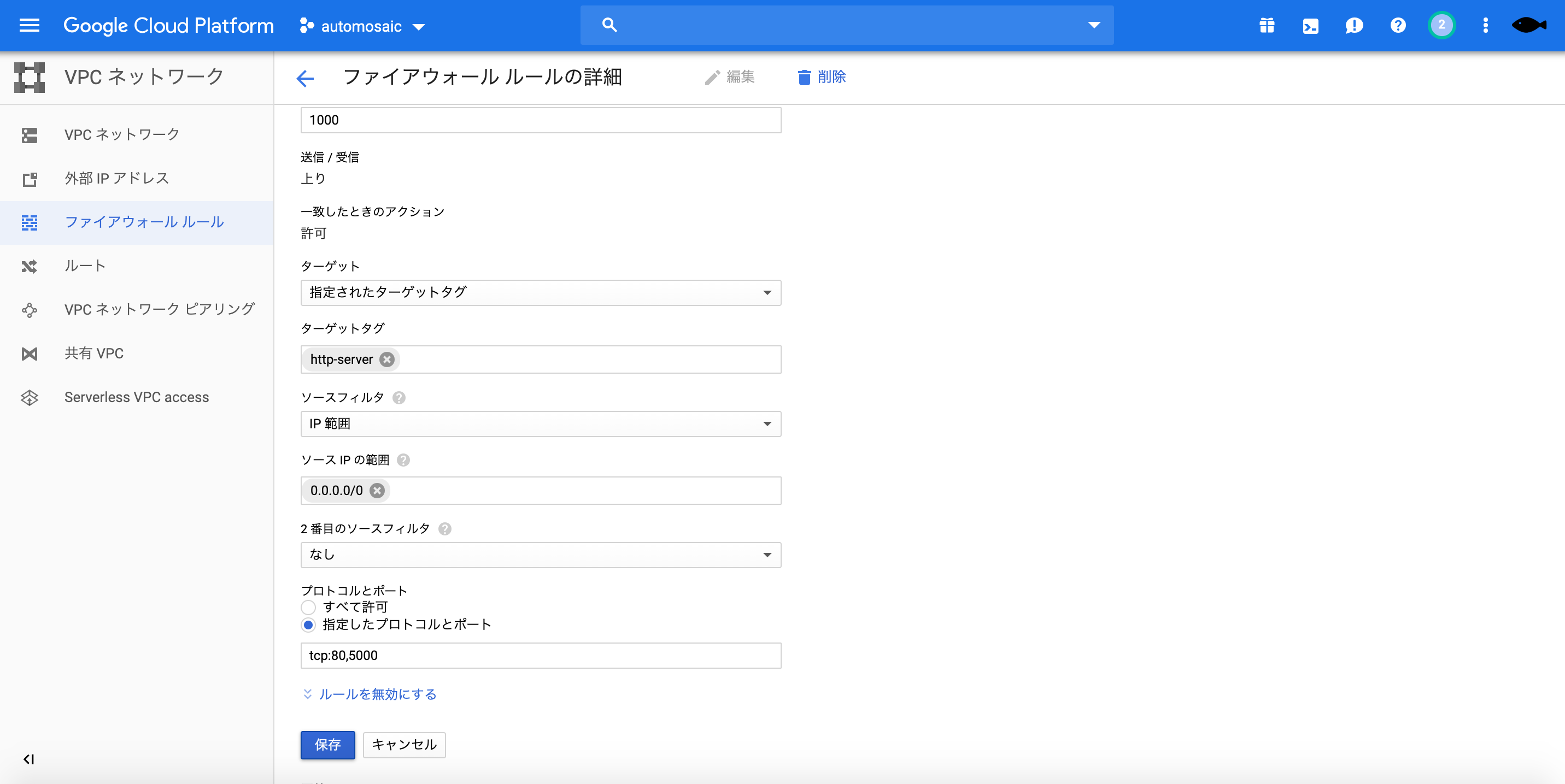Open help for ソース IP の範囲
Screen dimensions: 1565x784
(403, 461)
